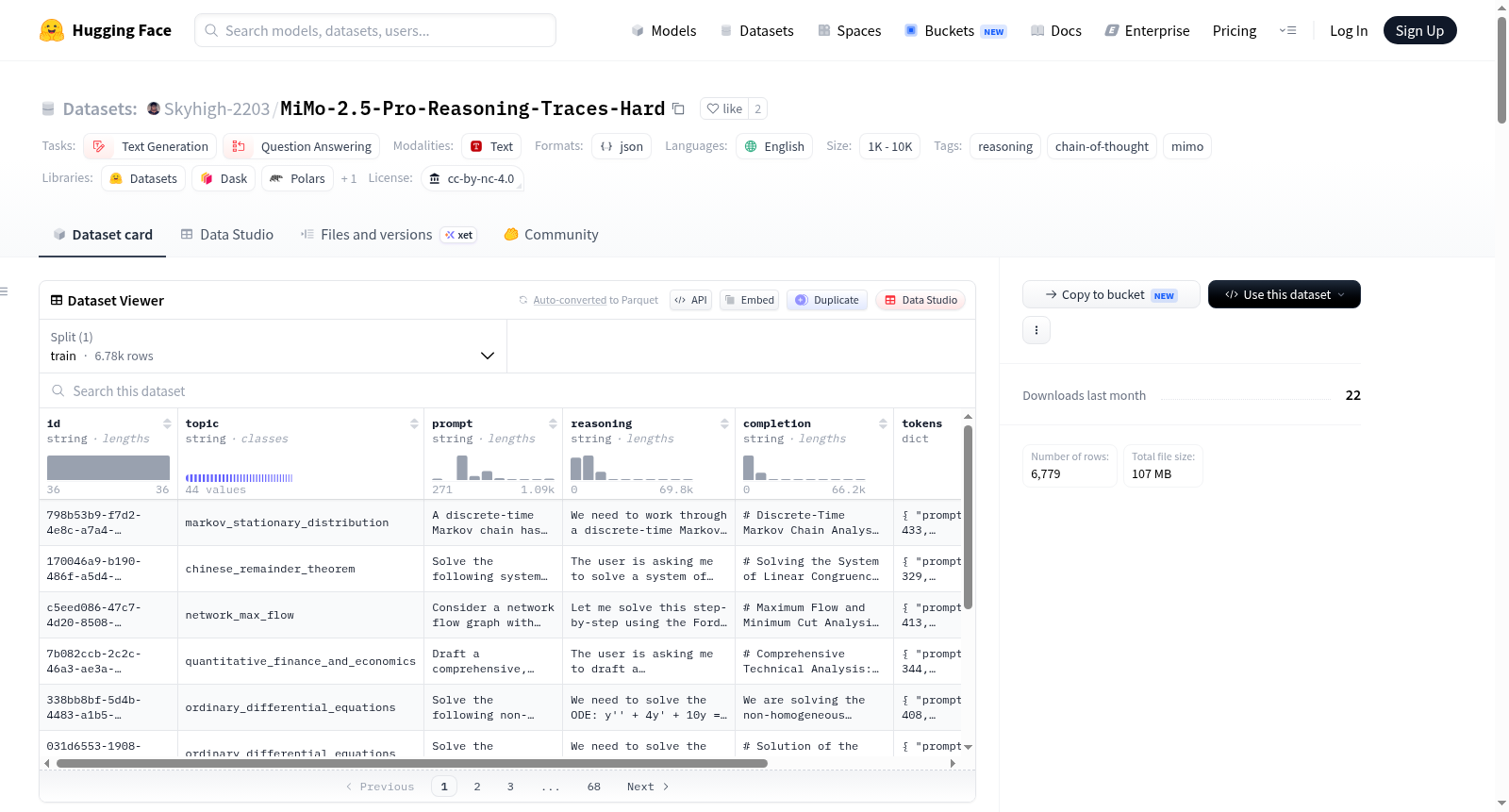Open the more options three-dot button
Image resolution: width=1509 pixels, height=812 pixels.
1036,330
